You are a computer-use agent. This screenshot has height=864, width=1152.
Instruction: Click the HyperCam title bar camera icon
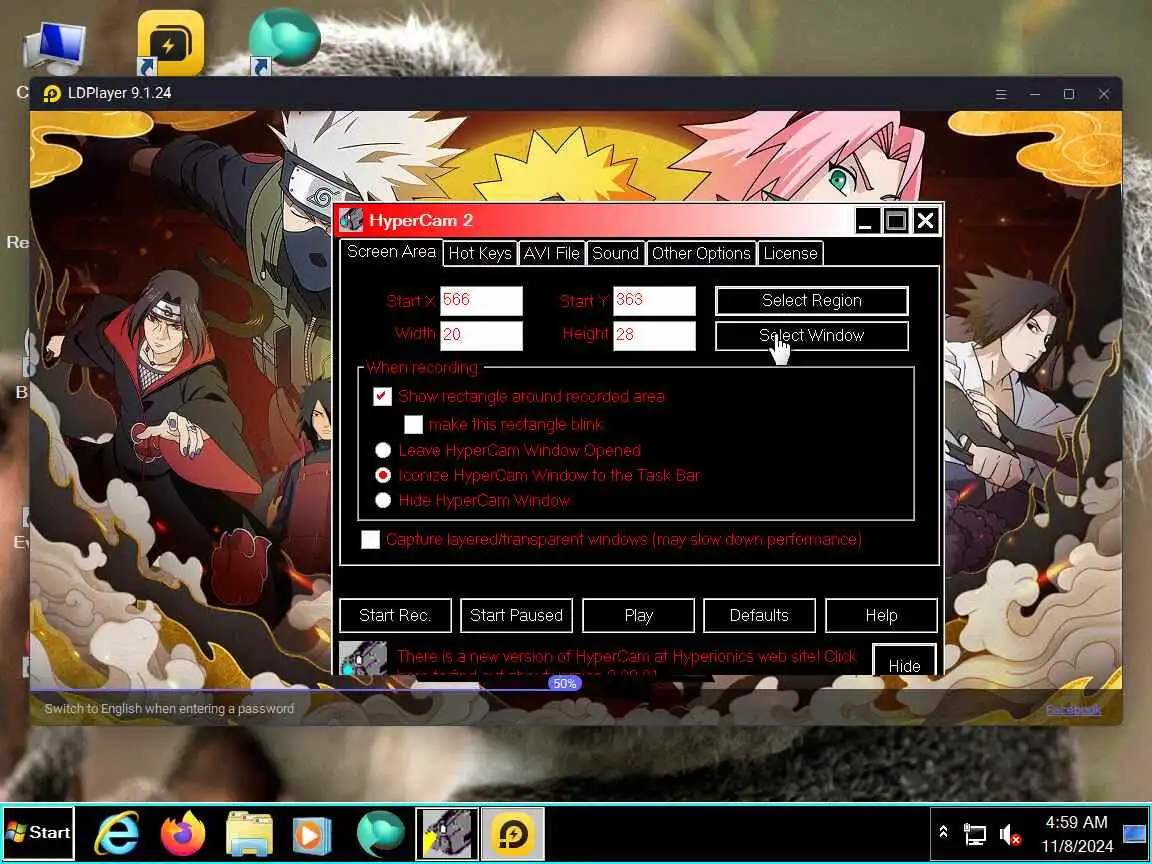tap(351, 220)
